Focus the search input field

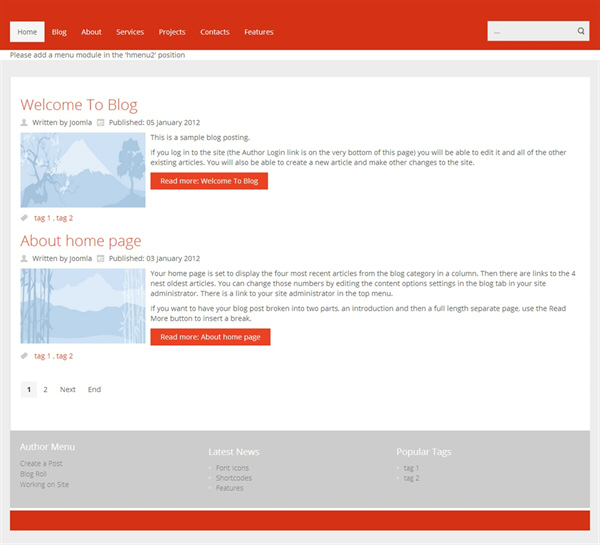click(532, 31)
